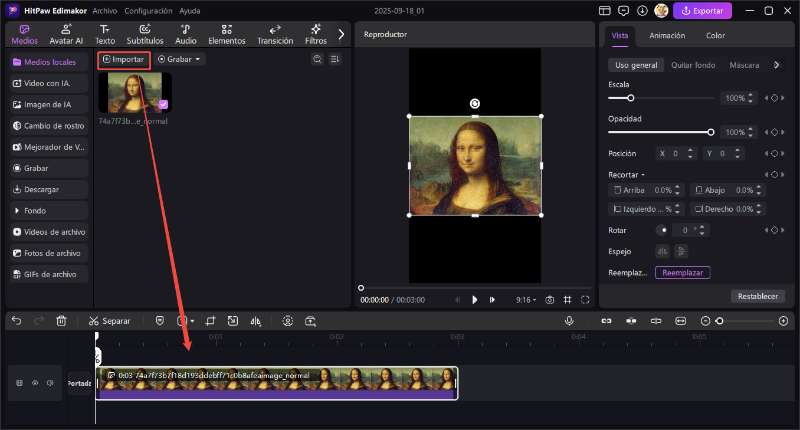Click the media list sort icon
The height and width of the screenshot is (430, 800).
coord(335,59)
